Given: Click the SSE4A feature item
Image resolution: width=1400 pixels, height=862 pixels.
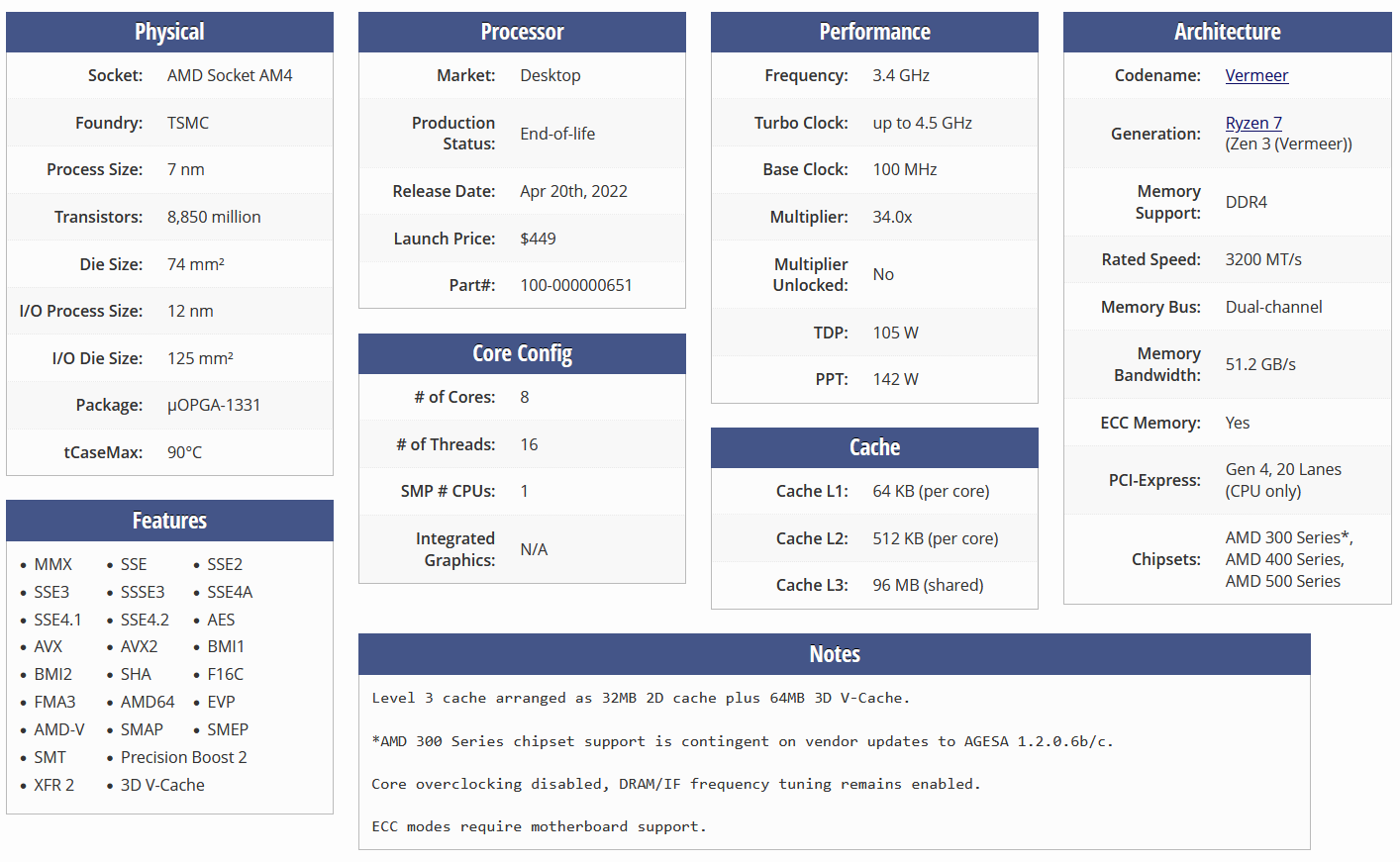Looking at the screenshot, I should pos(230,592).
